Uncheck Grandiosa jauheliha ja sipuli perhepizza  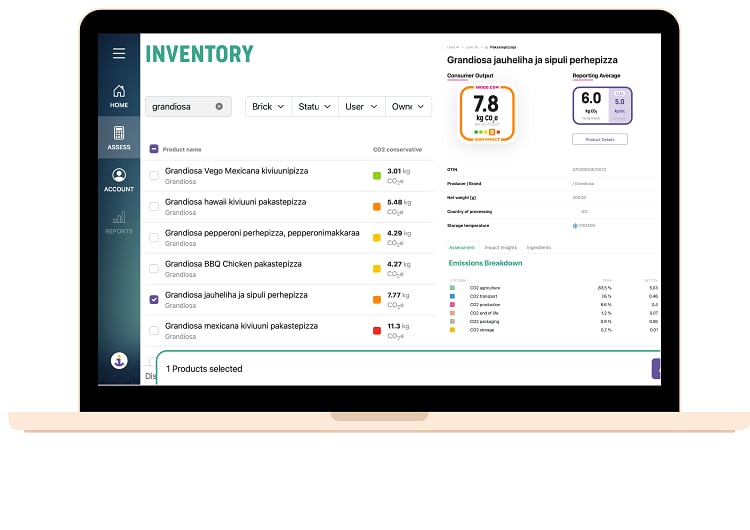coord(153,299)
